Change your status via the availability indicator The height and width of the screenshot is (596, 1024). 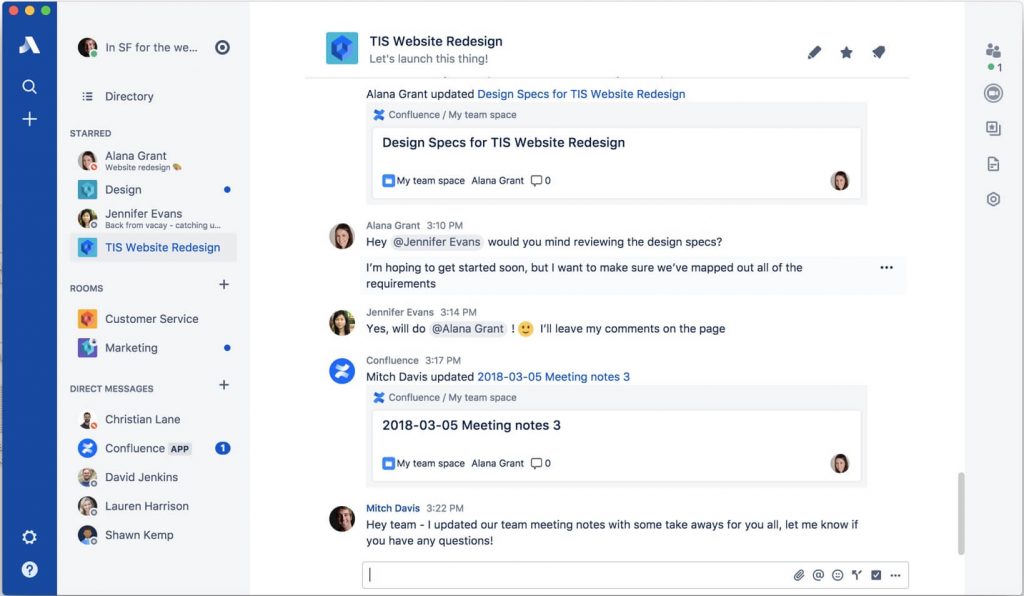click(221, 46)
